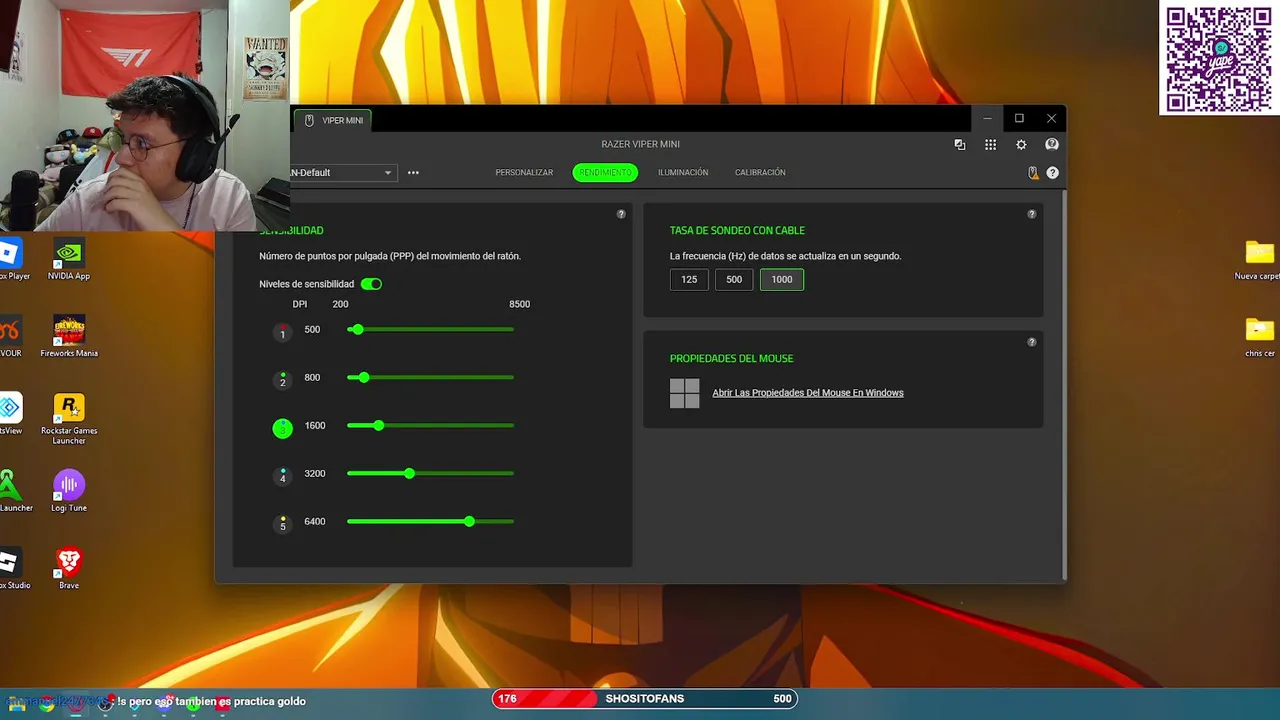This screenshot has height=720, width=1280.
Task: Click the mouse warning alert icon
Action: pos(1033,173)
